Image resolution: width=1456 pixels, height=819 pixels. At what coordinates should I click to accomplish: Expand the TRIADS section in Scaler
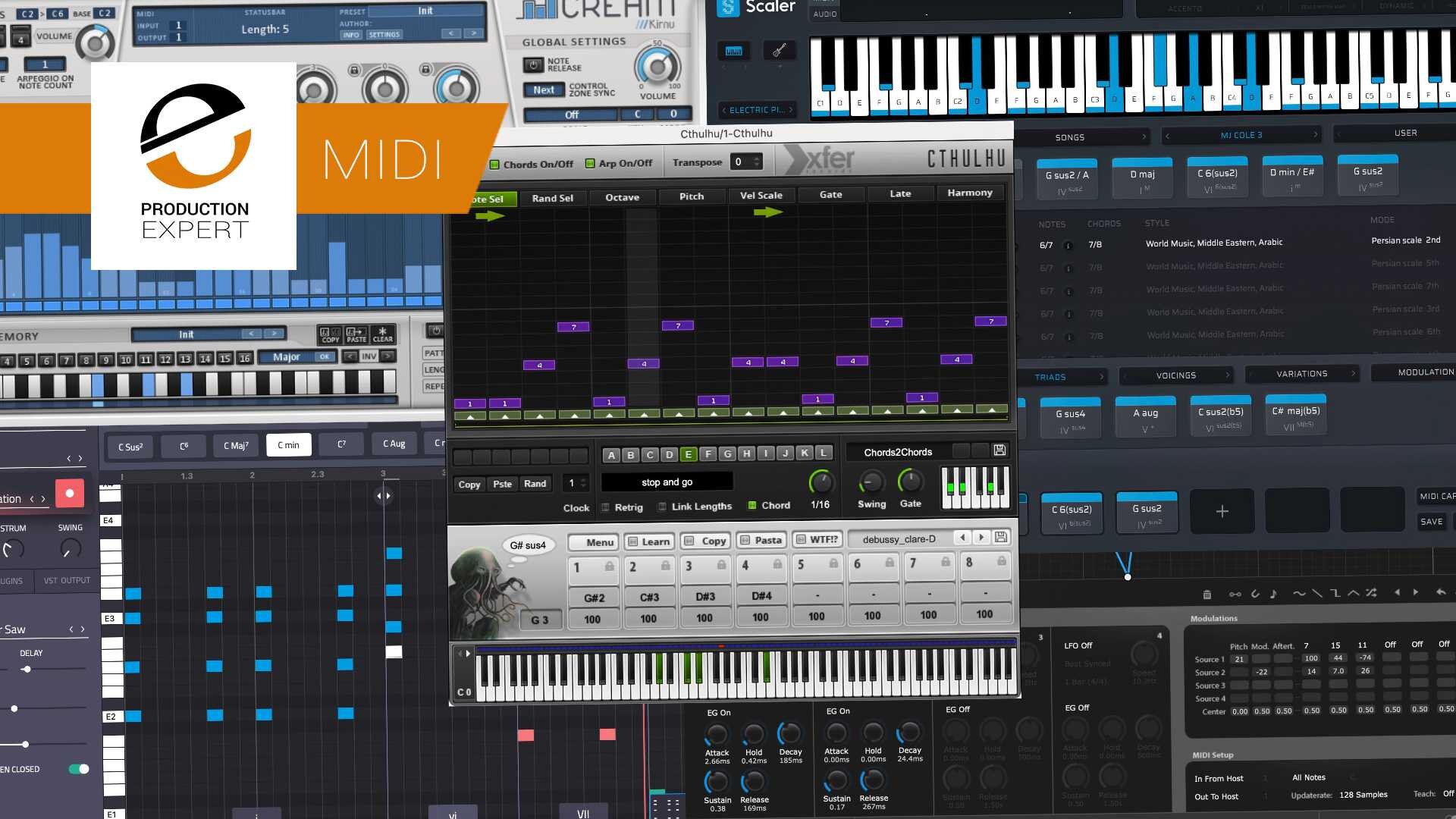point(1100,375)
